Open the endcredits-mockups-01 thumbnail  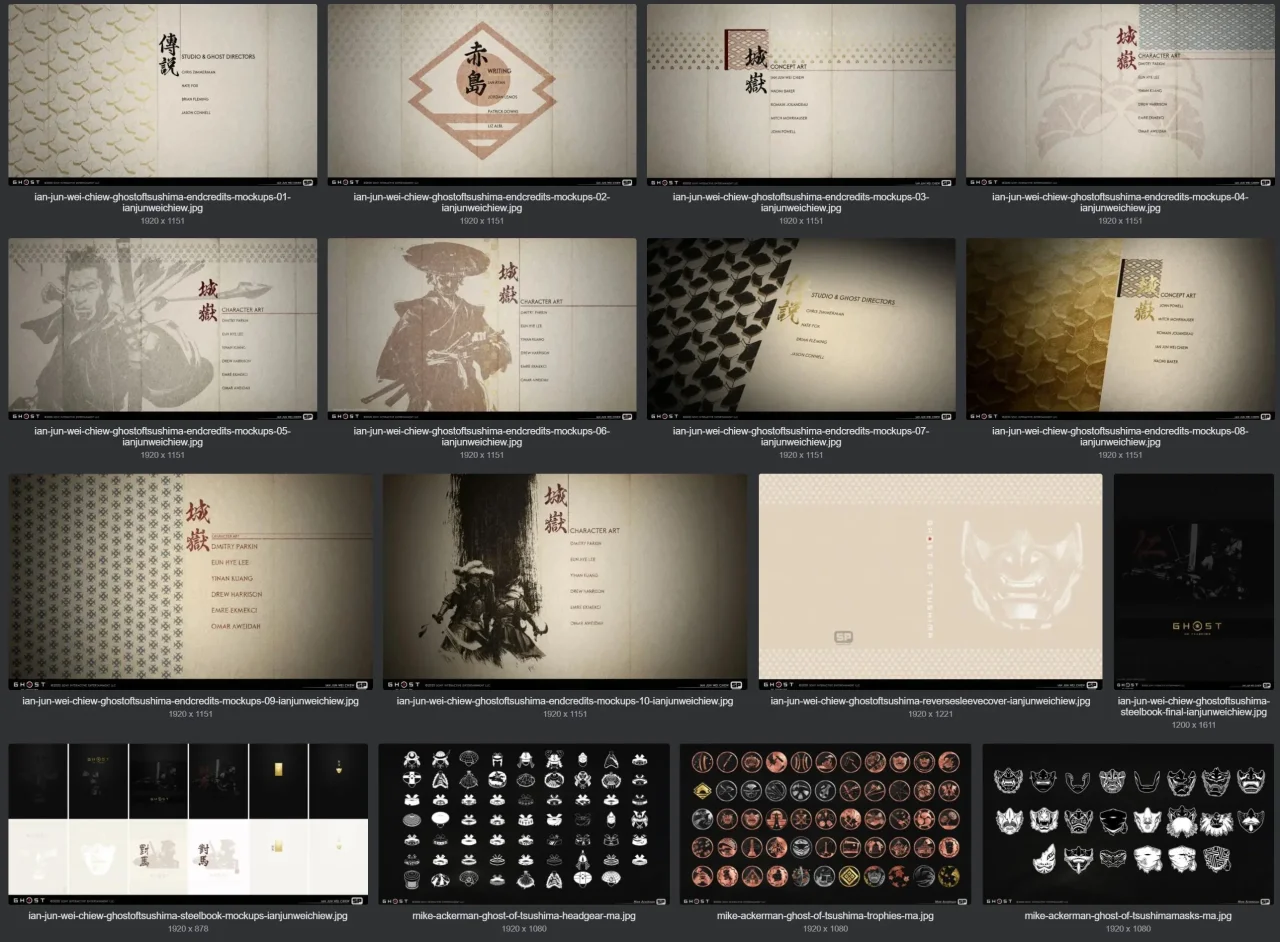[163, 96]
